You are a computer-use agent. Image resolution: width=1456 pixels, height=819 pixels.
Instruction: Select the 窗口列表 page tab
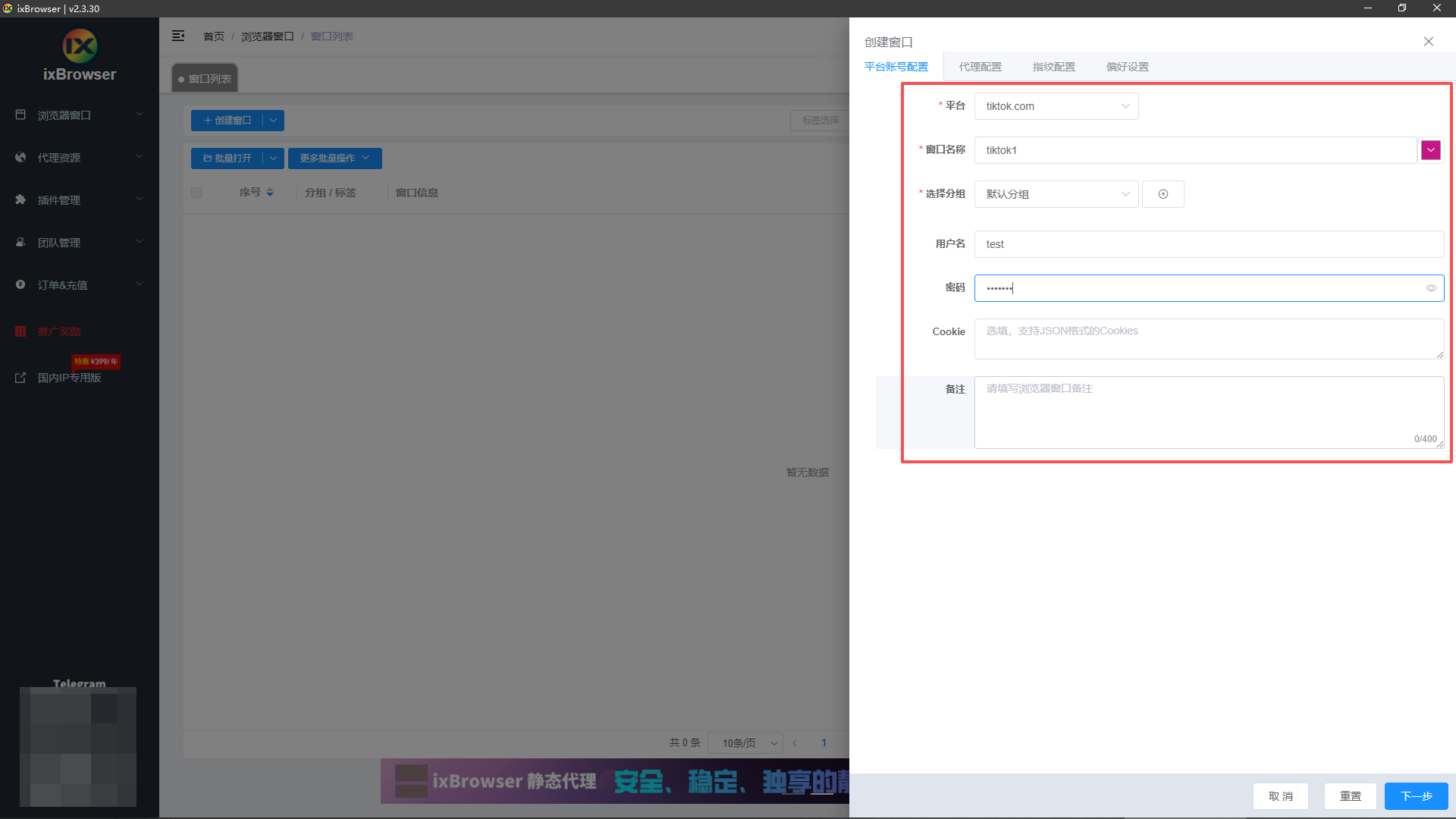click(x=205, y=78)
